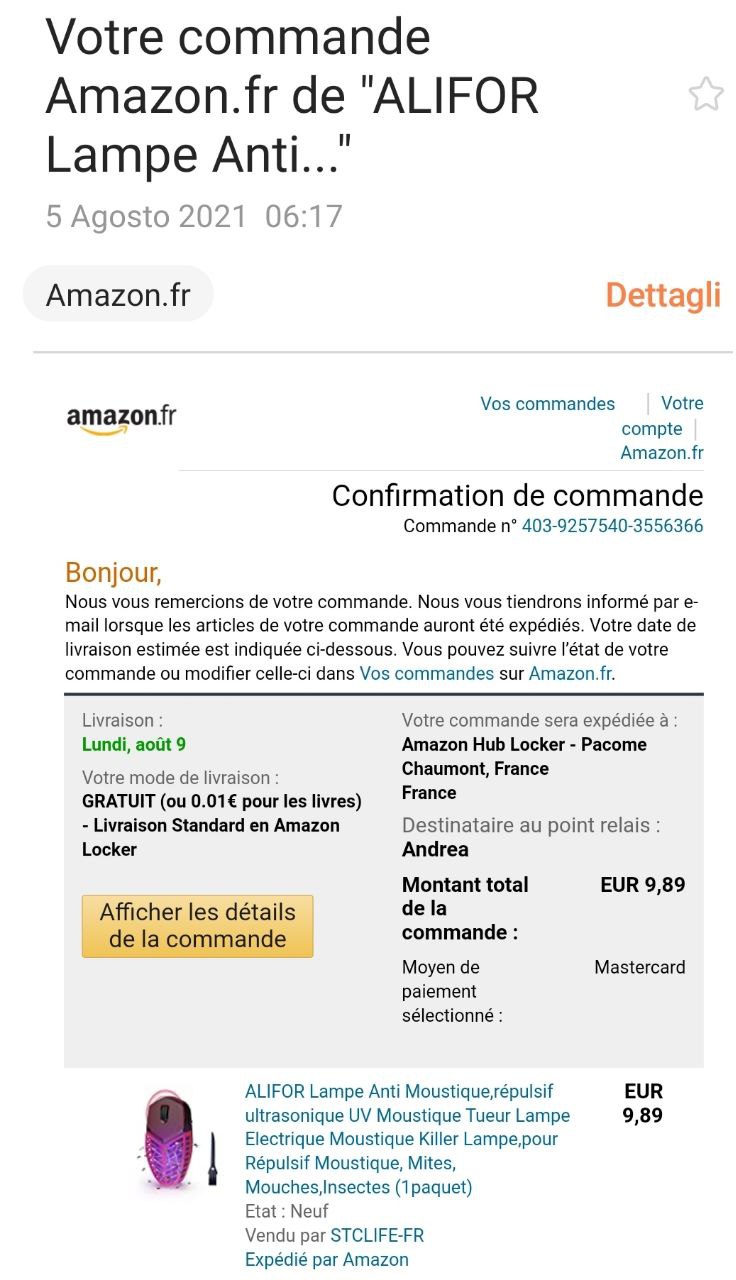This screenshot has width=736, height=1280.
Task: Open Vos commandes header link
Action: coord(547,404)
